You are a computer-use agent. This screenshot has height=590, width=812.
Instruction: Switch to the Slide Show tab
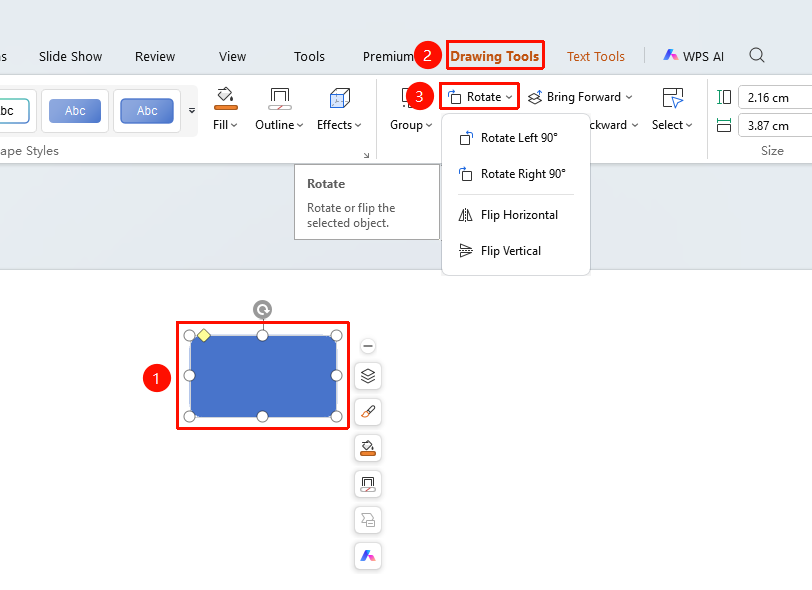coord(70,56)
